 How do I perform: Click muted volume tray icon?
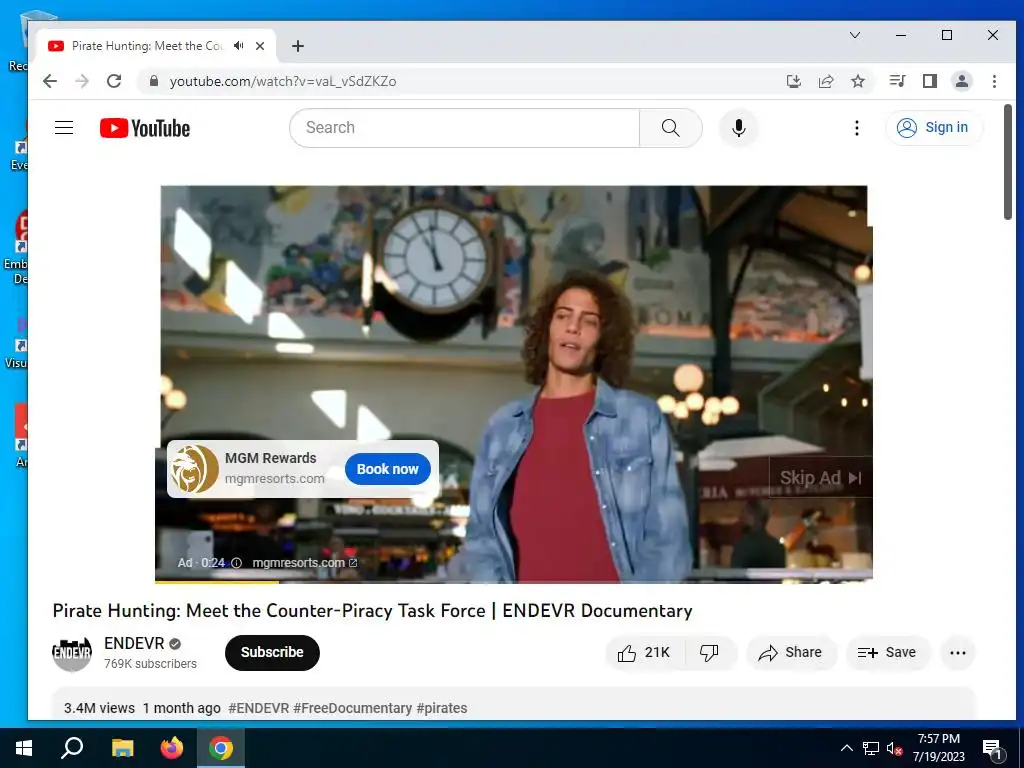click(894, 748)
